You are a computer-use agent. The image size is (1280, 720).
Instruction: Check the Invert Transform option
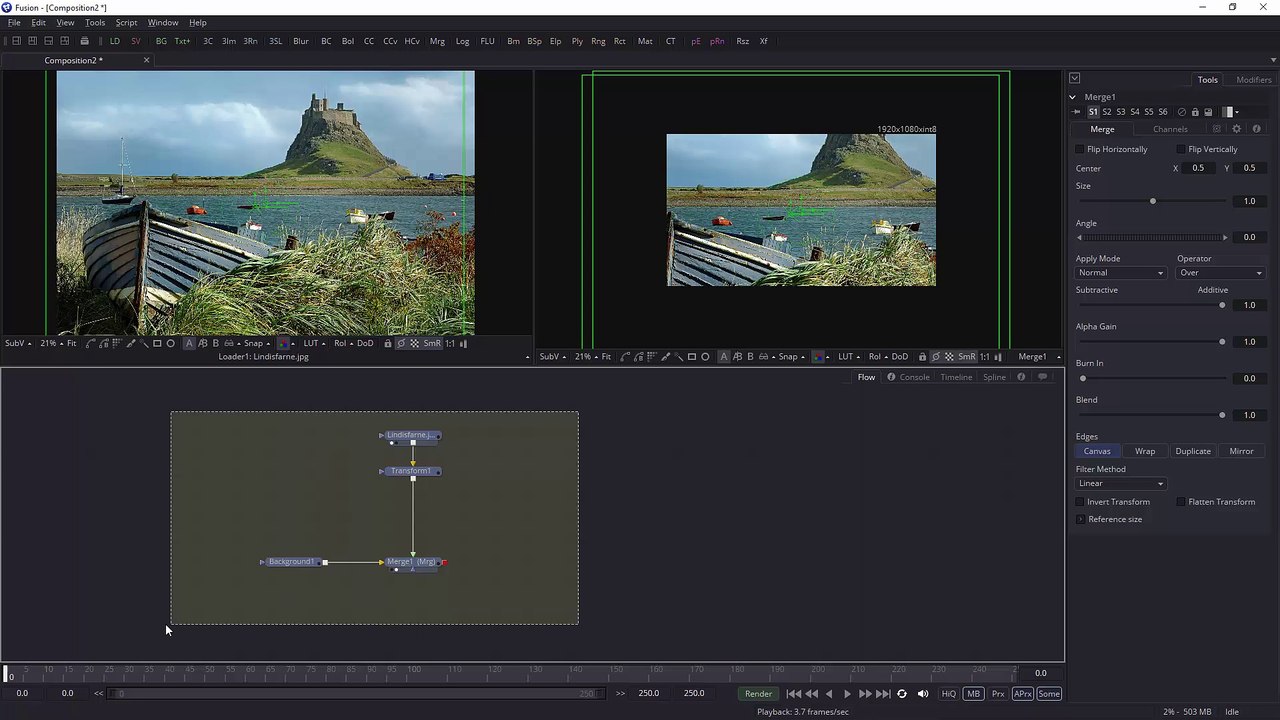[1080, 502]
